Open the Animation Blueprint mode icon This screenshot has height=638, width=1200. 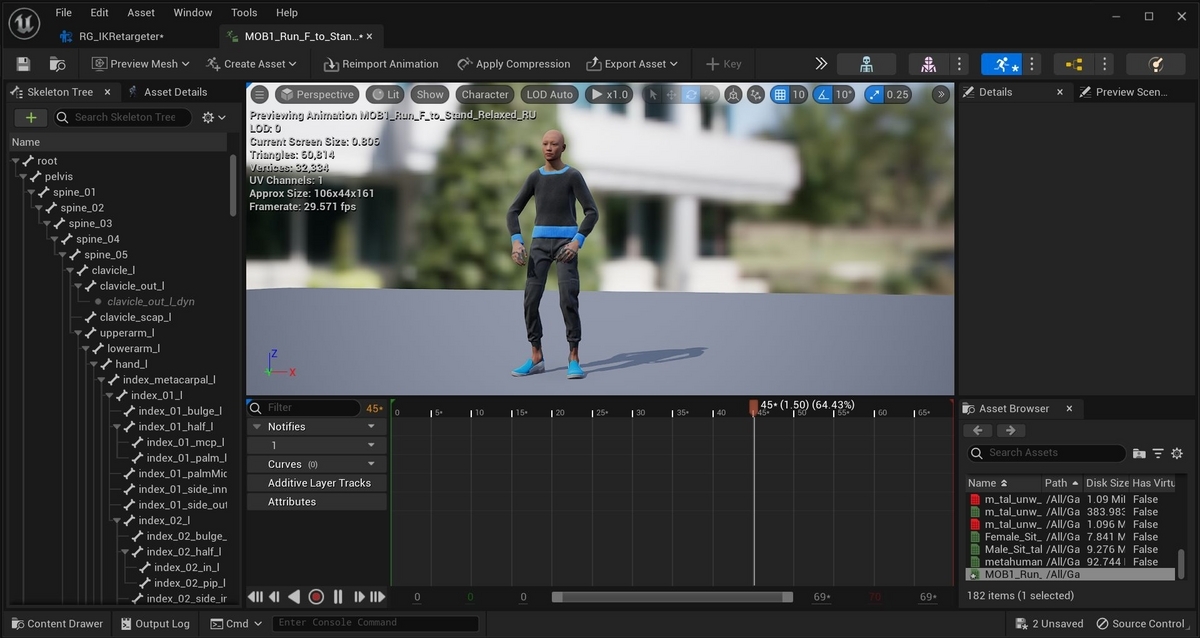1074,64
